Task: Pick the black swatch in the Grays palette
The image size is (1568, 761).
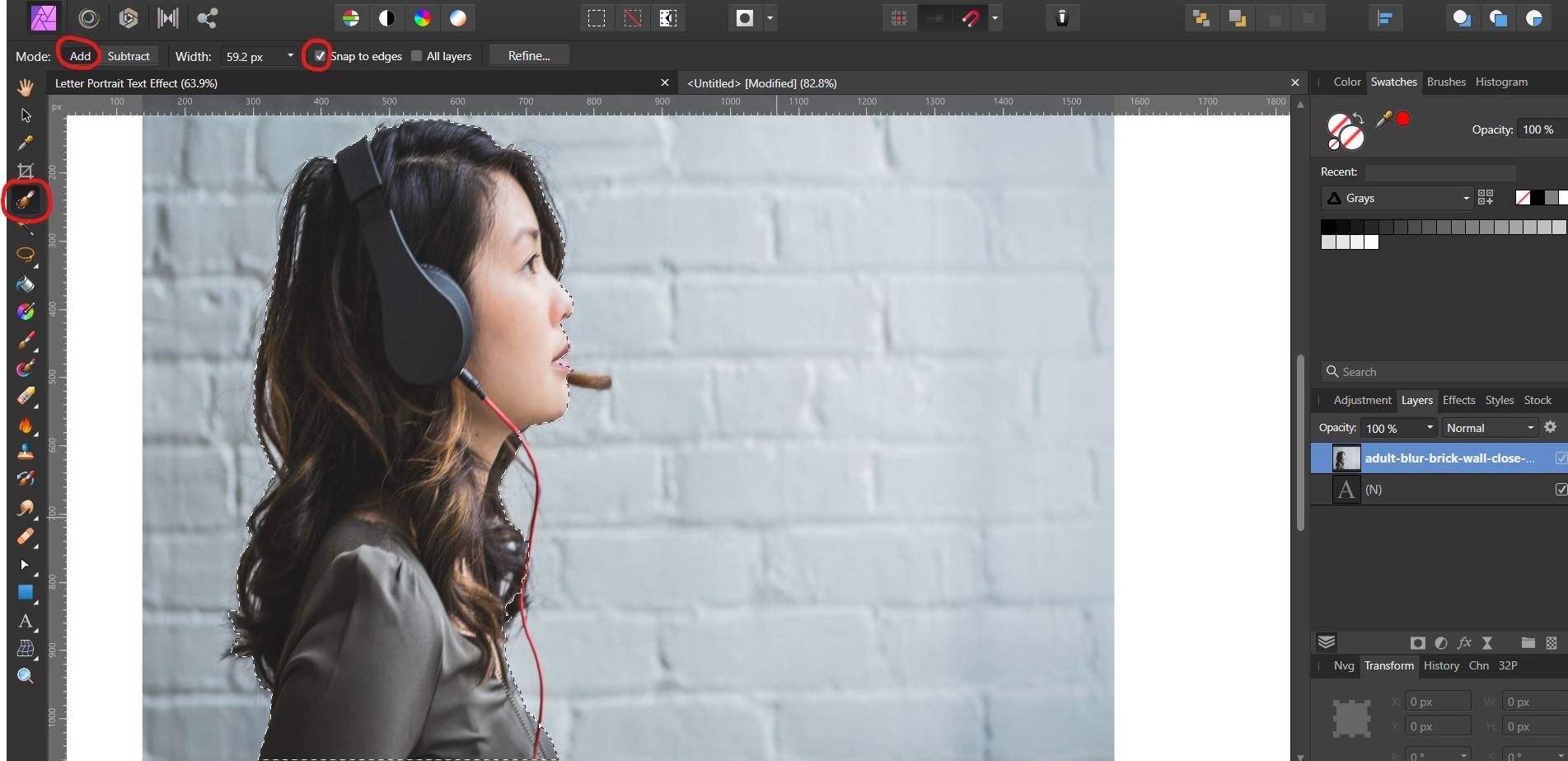Action: tap(1327, 228)
